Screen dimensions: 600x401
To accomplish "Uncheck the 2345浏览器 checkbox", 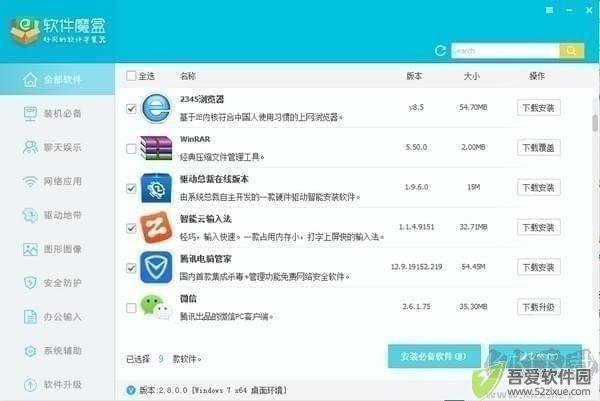I will point(131,109).
